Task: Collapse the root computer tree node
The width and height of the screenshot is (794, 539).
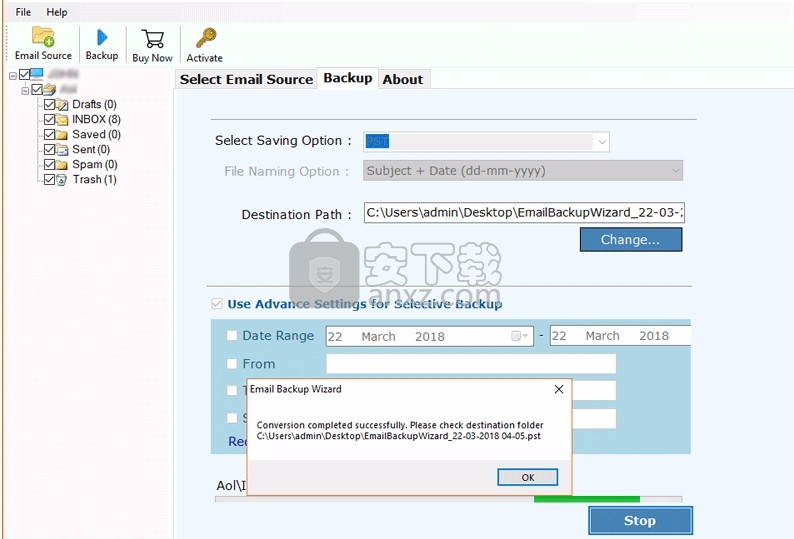Action: (x=12, y=75)
